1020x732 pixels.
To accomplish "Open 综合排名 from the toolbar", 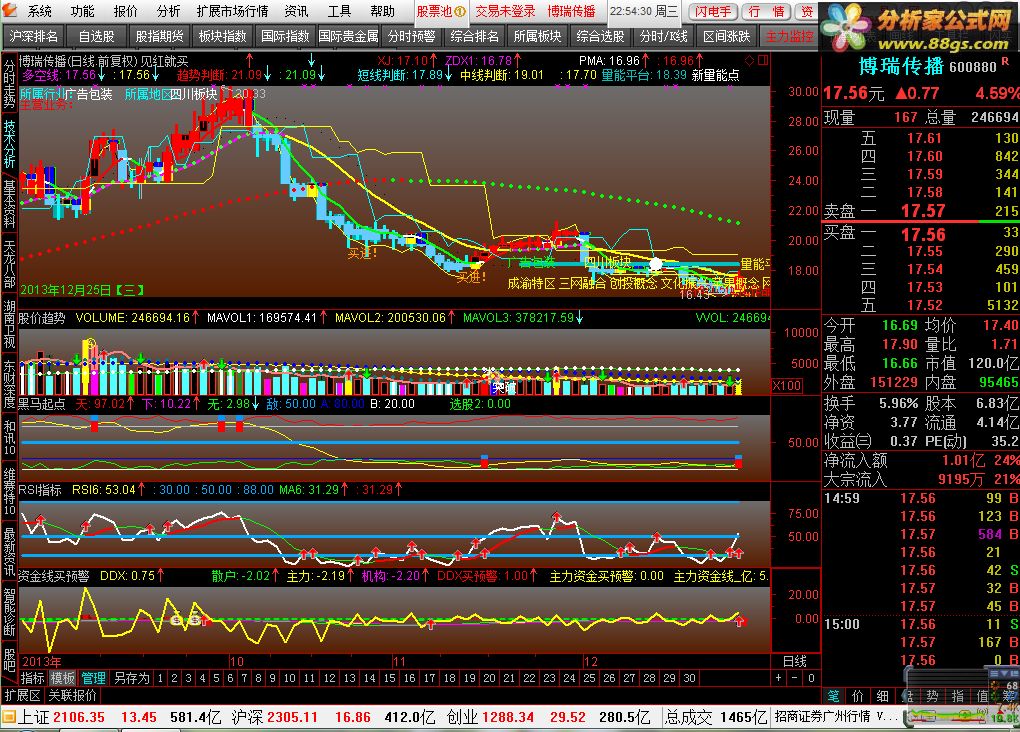I will coord(474,36).
